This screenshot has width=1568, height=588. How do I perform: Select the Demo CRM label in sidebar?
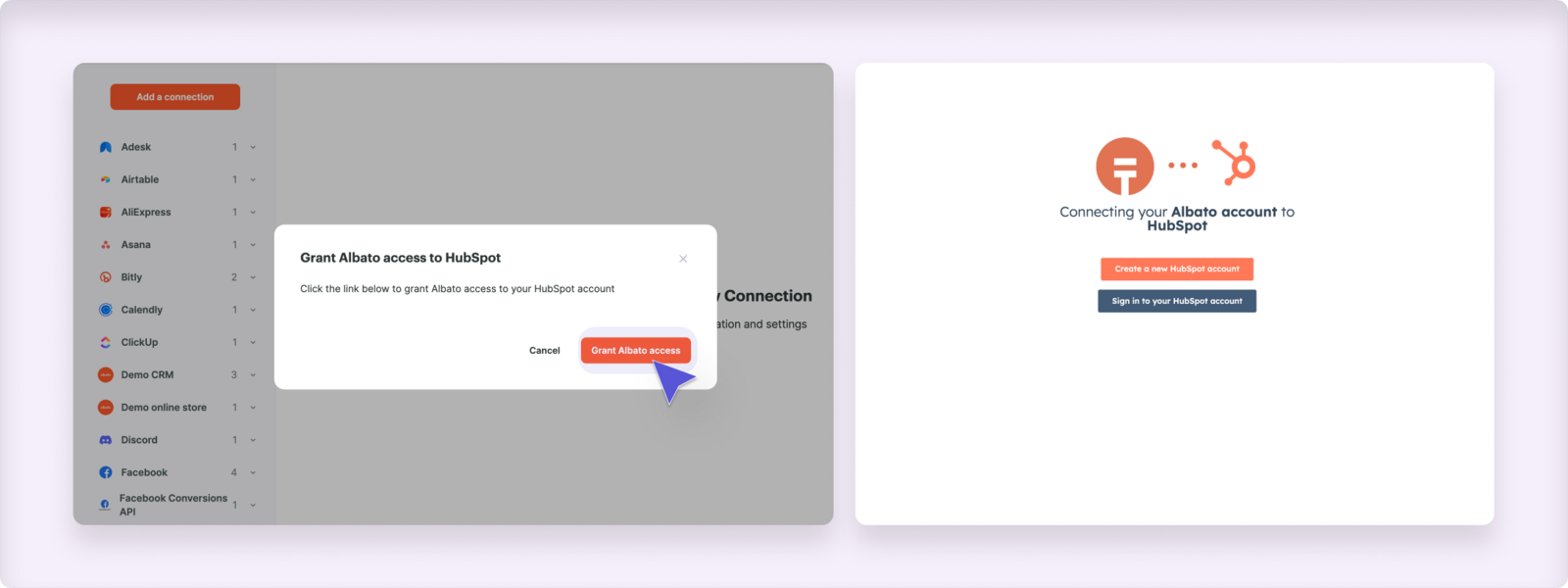tap(147, 374)
